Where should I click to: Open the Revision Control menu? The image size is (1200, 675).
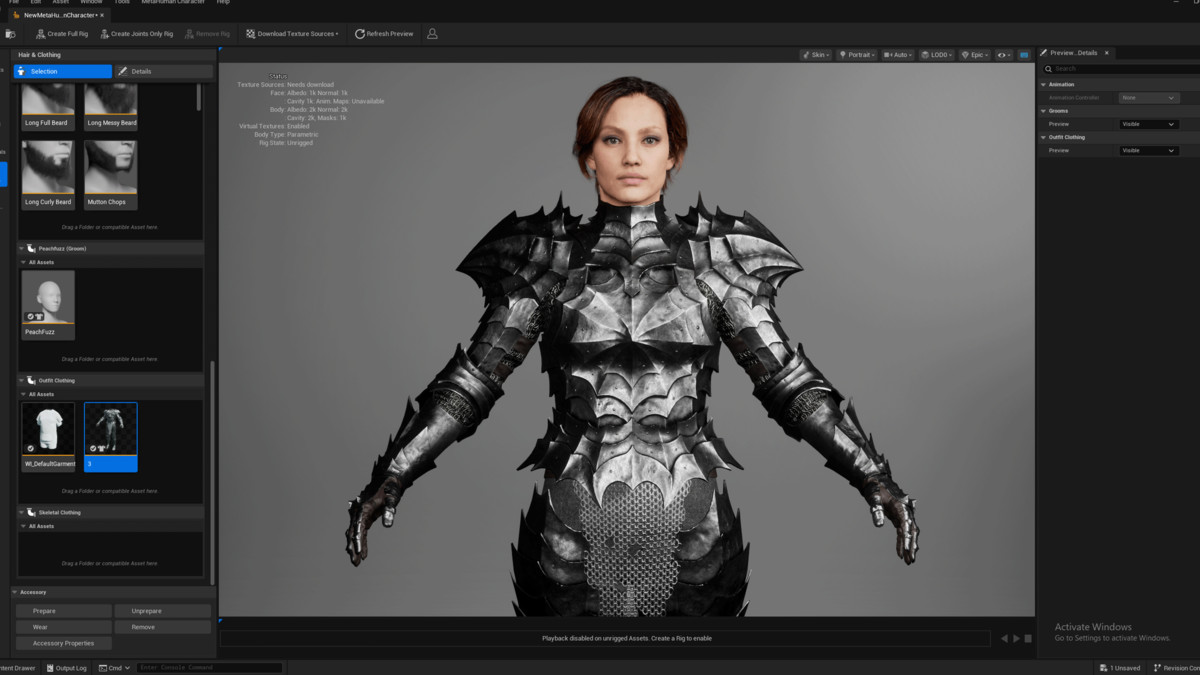click(x=1175, y=668)
